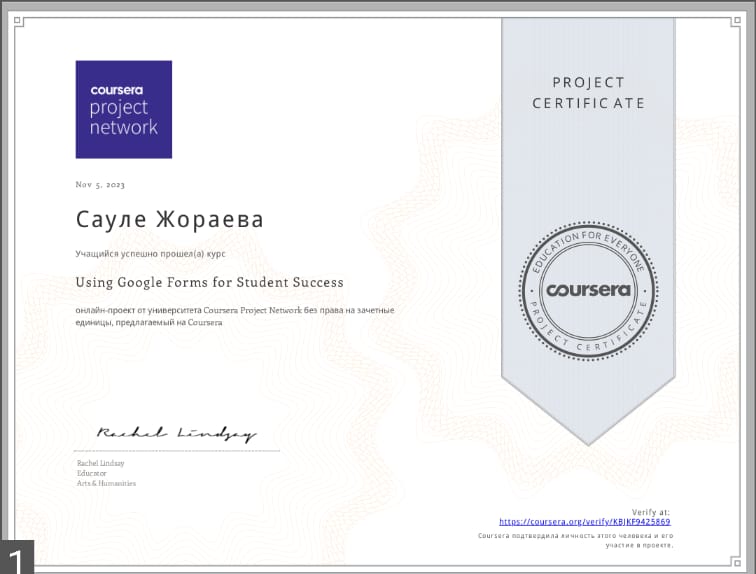
Task: Click the round Coursera seal emblem
Action: [x=588, y=291]
